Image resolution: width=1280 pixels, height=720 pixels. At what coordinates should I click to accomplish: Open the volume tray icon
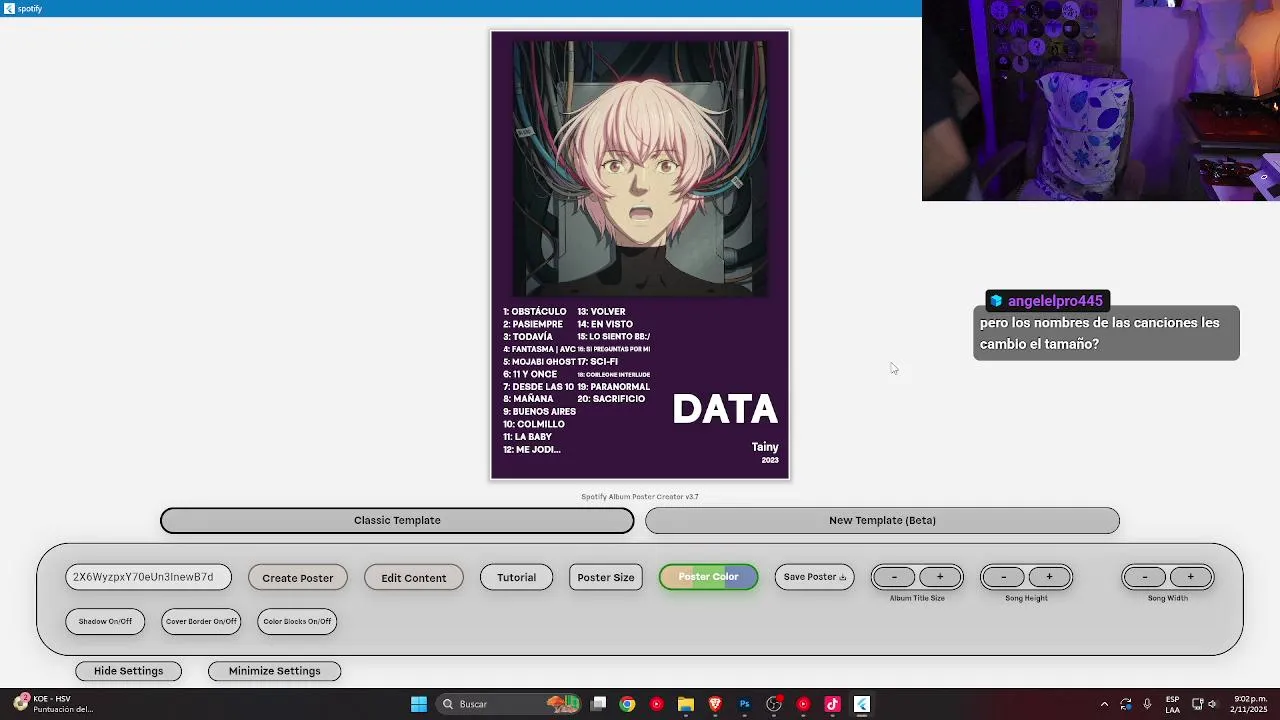pos(1212,704)
